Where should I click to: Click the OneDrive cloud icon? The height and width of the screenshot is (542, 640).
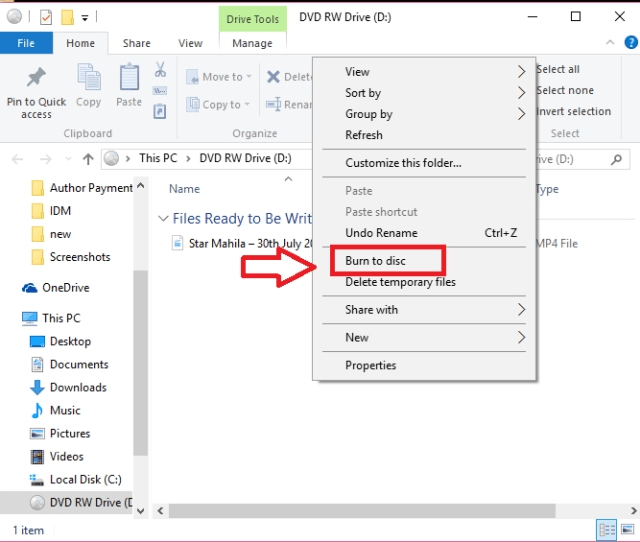click(29, 288)
